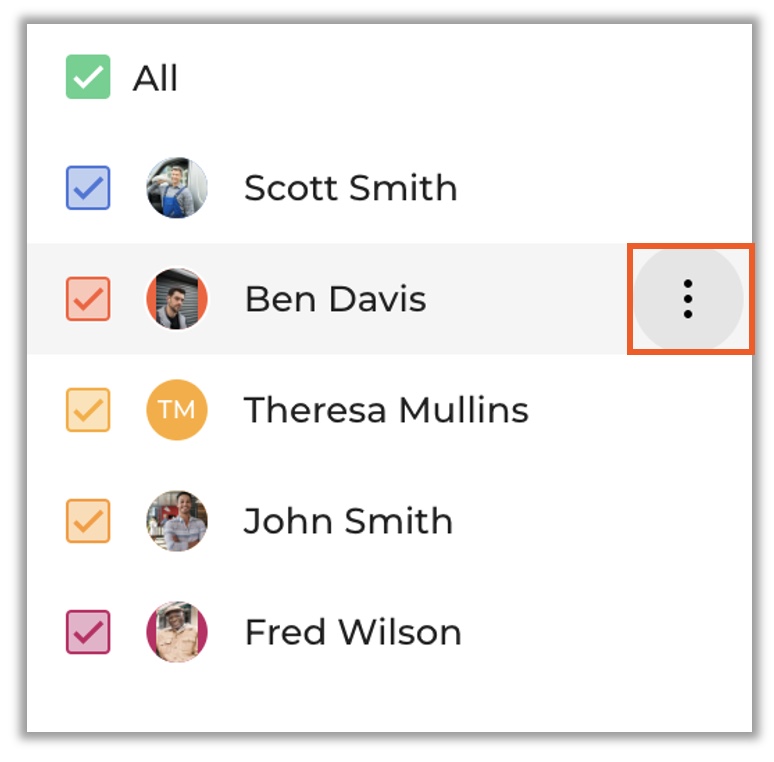Select the Theresa Mullins name
The height and width of the screenshot is (762, 774).
tap(386, 410)
